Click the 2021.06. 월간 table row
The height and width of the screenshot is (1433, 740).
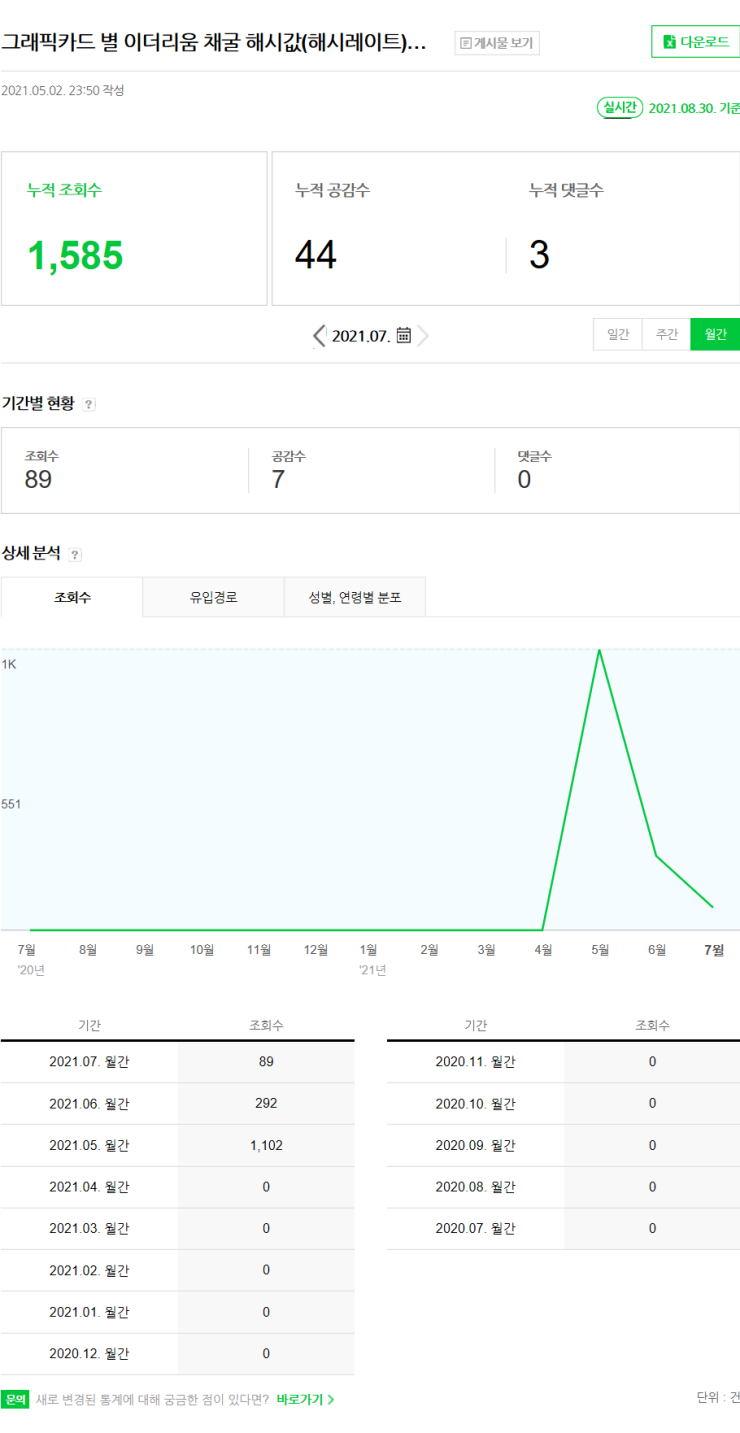(177, 1104)
